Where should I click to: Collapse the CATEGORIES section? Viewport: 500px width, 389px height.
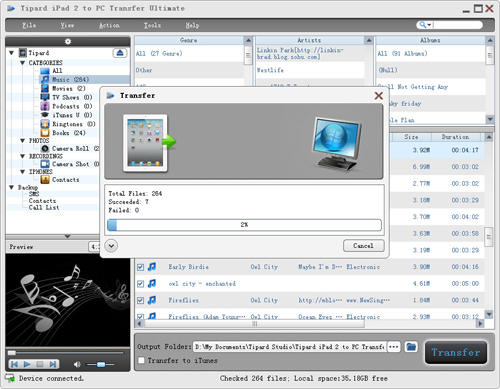(22, 63)
